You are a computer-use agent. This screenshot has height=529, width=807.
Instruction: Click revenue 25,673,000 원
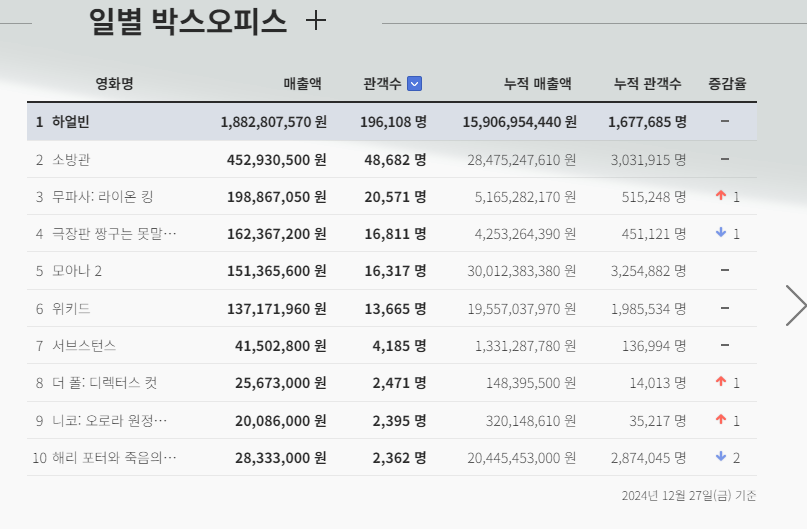click(x=280, y=383)
